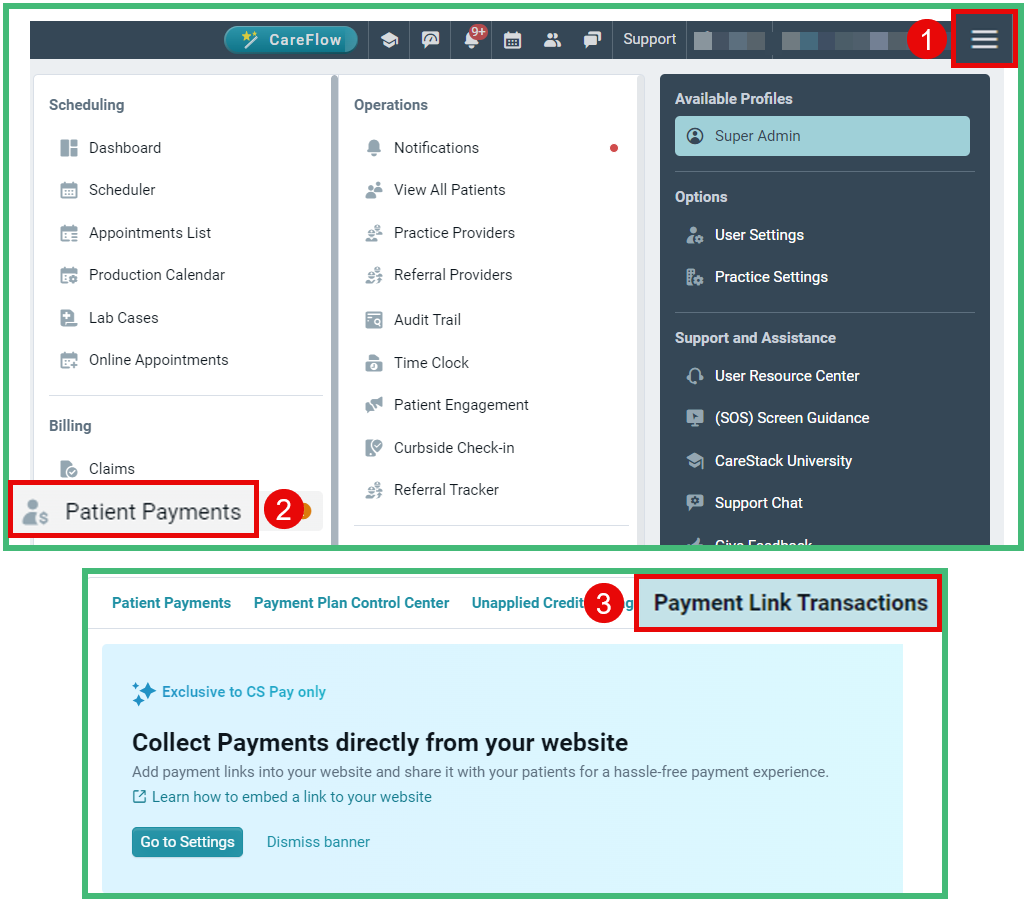Click the people icon in the top bar
1024x905 pixels.
(552, 39)
